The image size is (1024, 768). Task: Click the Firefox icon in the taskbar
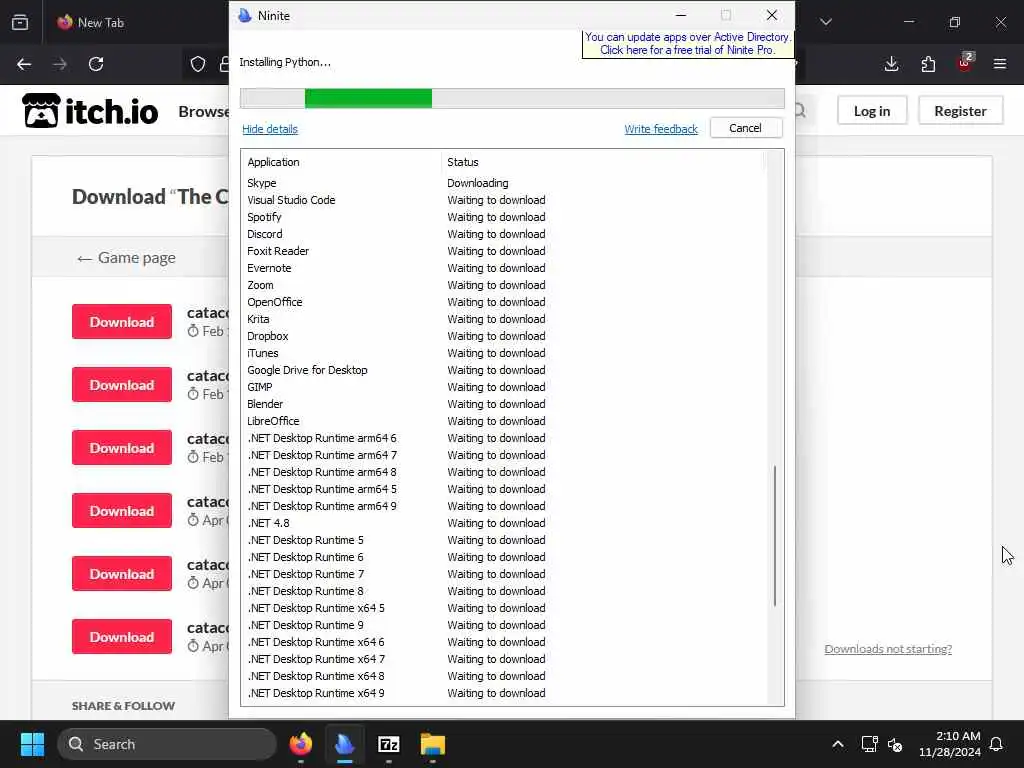click(x=301, y=744)
